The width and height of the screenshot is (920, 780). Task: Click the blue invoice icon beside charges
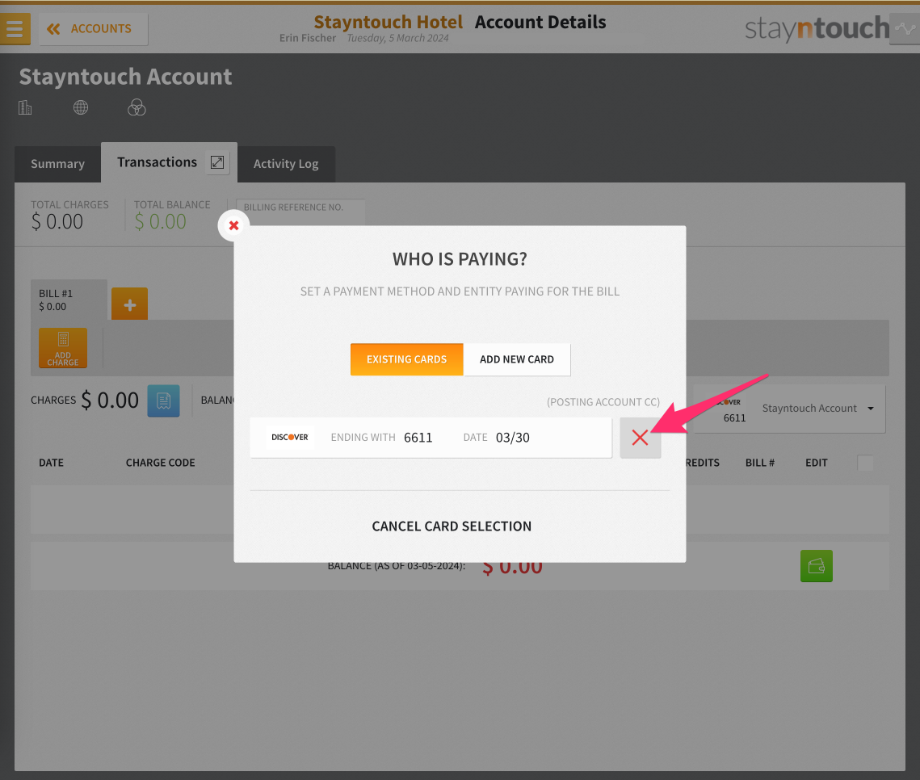click(163, 401)
